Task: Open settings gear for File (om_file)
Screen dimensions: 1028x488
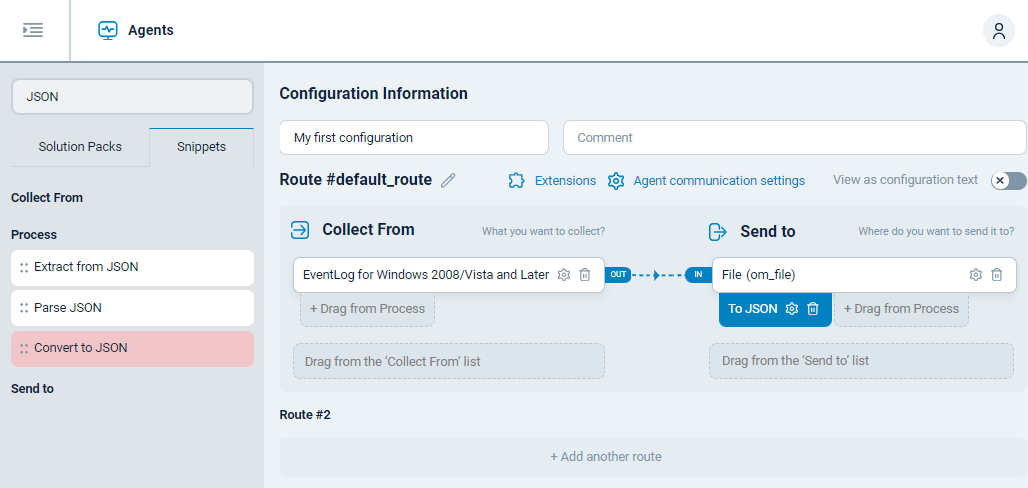Action: tap(976, 275)
